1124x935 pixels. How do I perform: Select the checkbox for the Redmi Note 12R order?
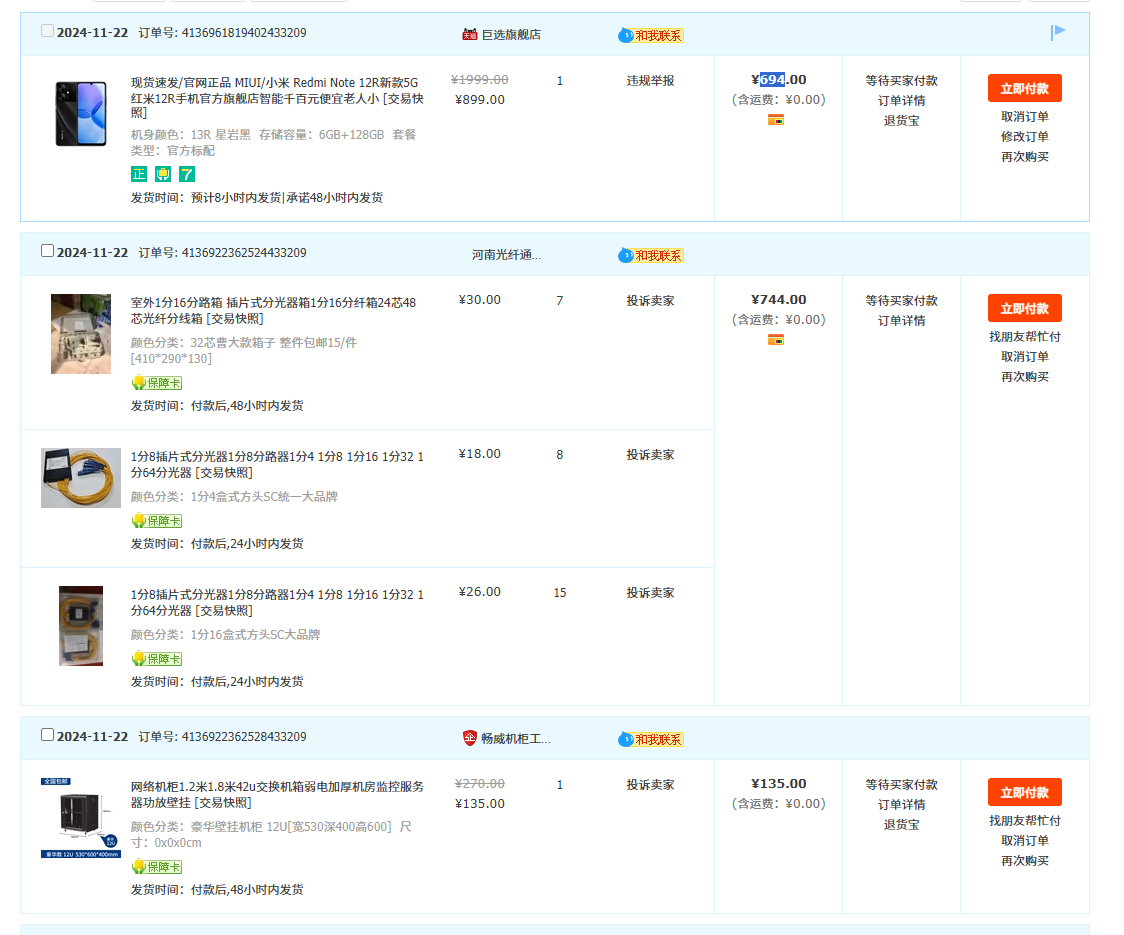pyautogui.click(x=47, y=31)
